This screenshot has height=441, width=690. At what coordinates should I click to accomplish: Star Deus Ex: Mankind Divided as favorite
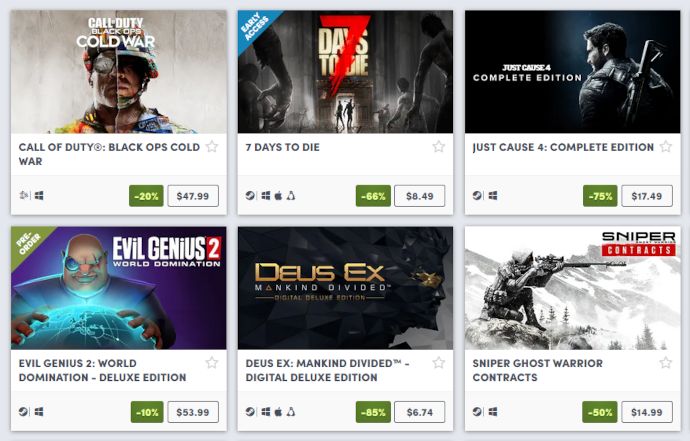pos(438,363)
